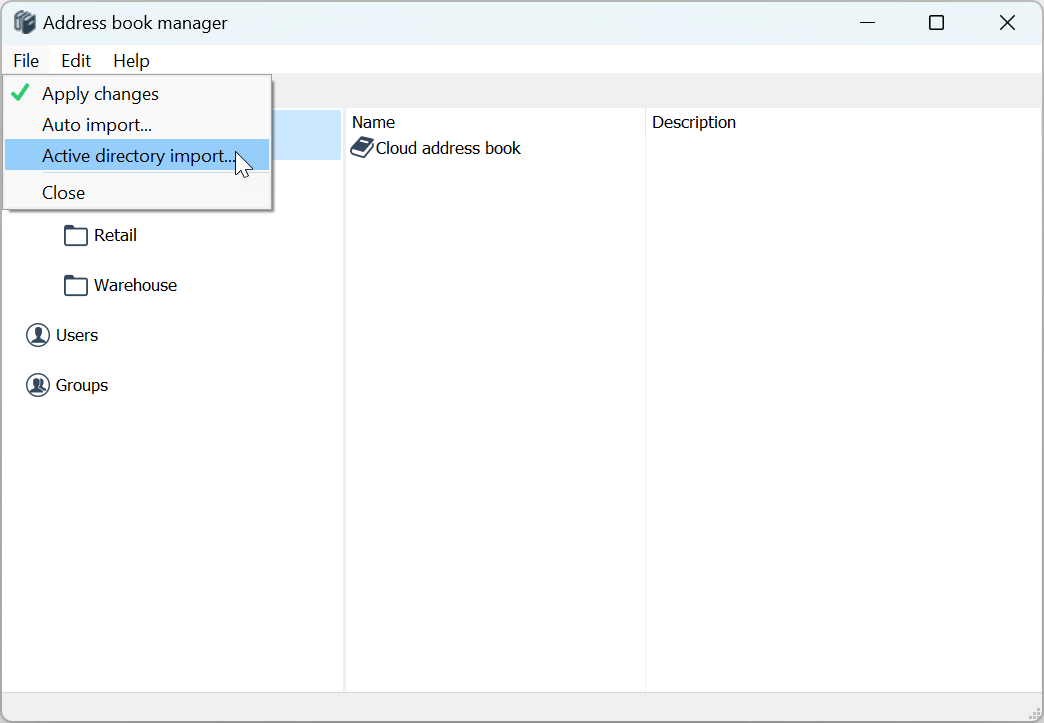Select the Groups label in the tree
The image size is (1044, 723).
82,385
